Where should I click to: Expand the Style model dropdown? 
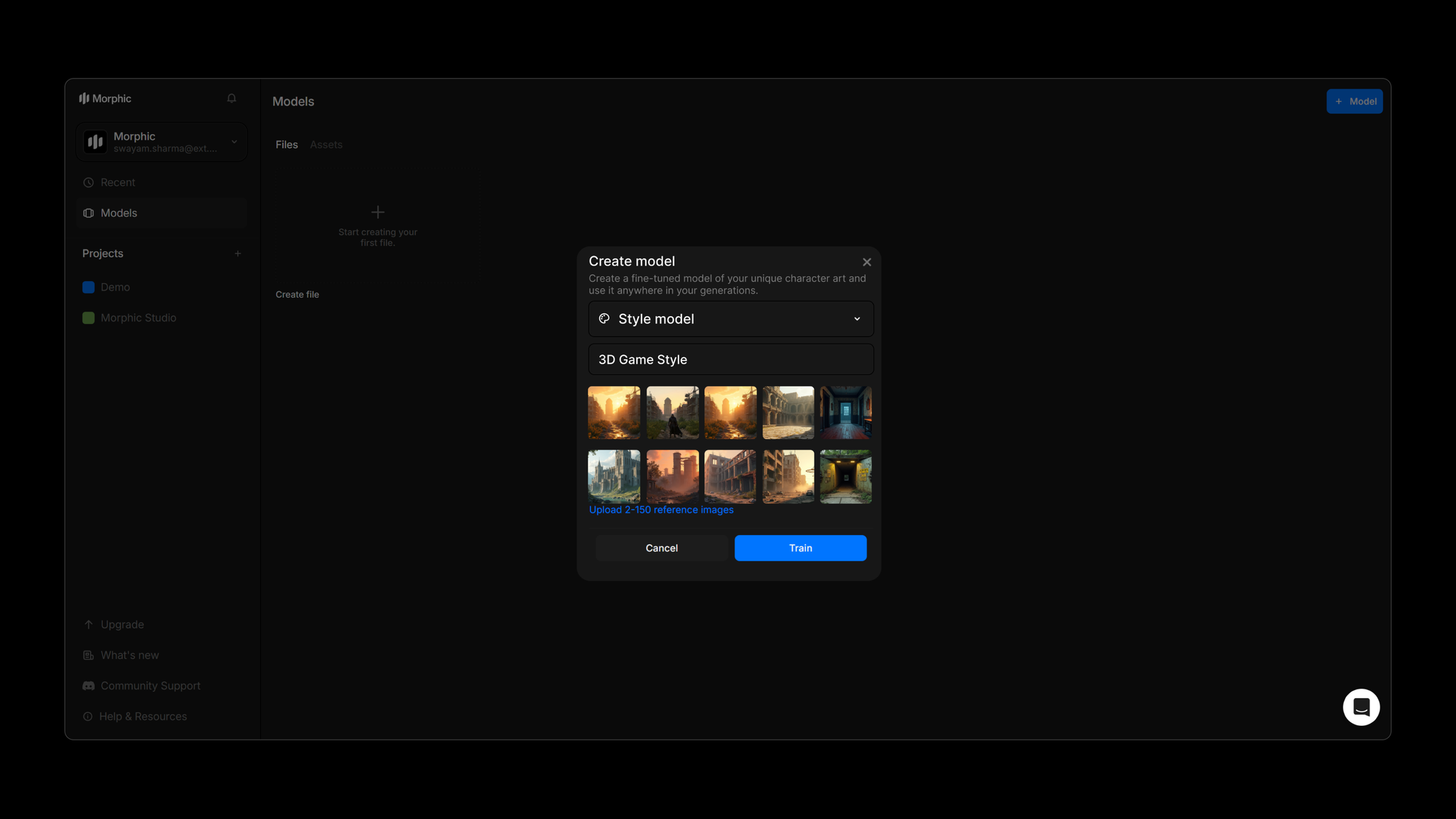[x=857, y=319]
